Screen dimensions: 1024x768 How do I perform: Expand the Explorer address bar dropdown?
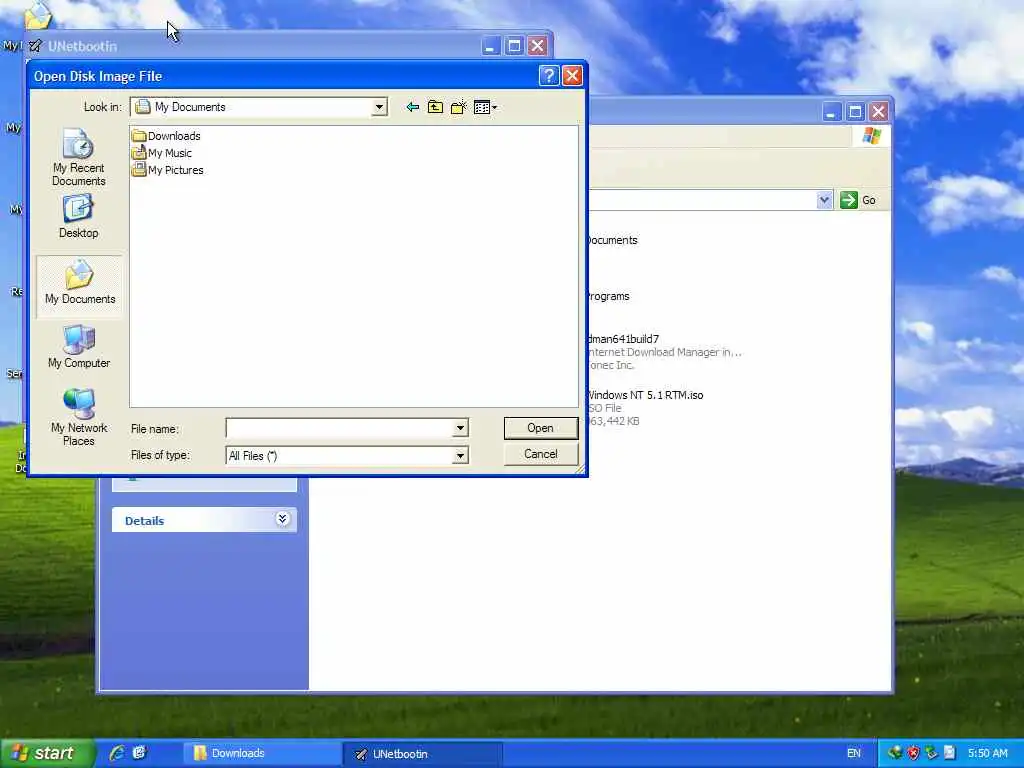[x=824, y=200]
